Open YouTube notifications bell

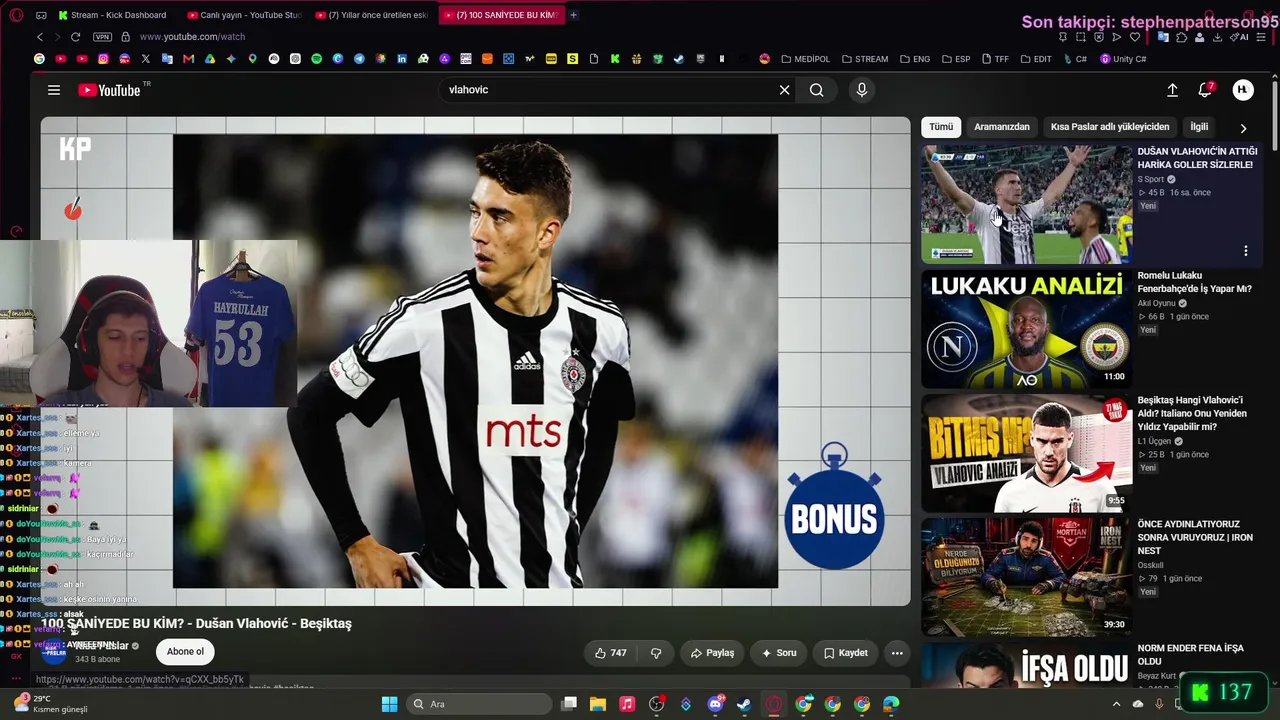coord(1205,90)
